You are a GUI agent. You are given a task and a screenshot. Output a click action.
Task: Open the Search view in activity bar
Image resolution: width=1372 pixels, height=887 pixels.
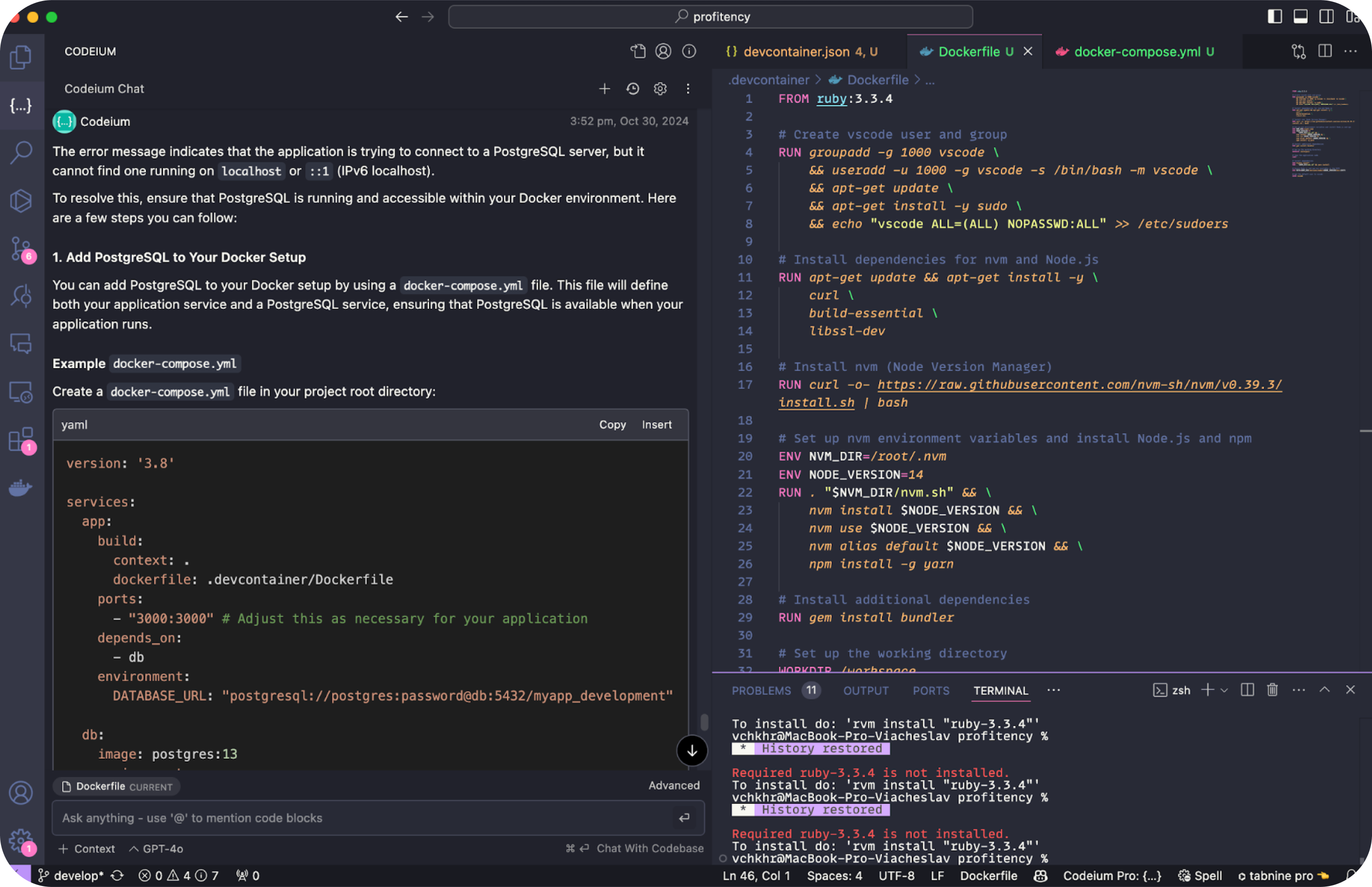21,153
